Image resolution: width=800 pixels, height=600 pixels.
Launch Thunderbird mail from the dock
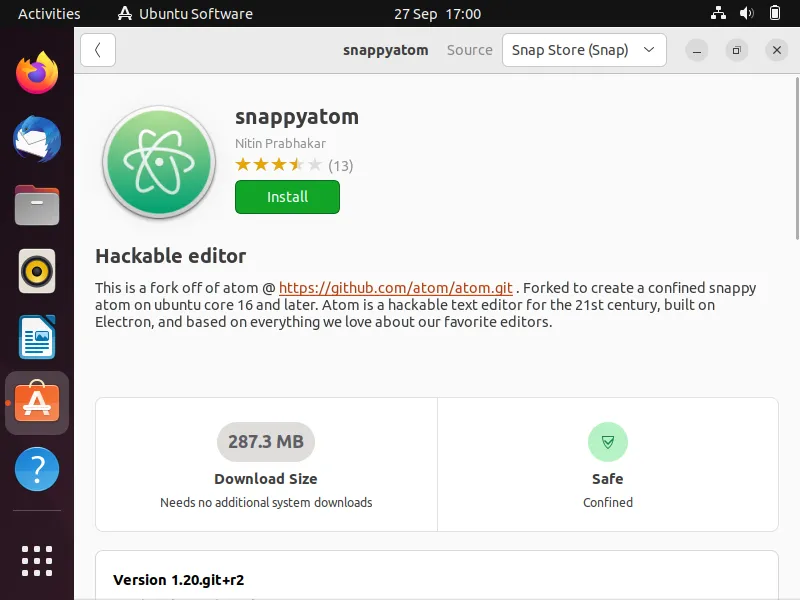(37, 139)
